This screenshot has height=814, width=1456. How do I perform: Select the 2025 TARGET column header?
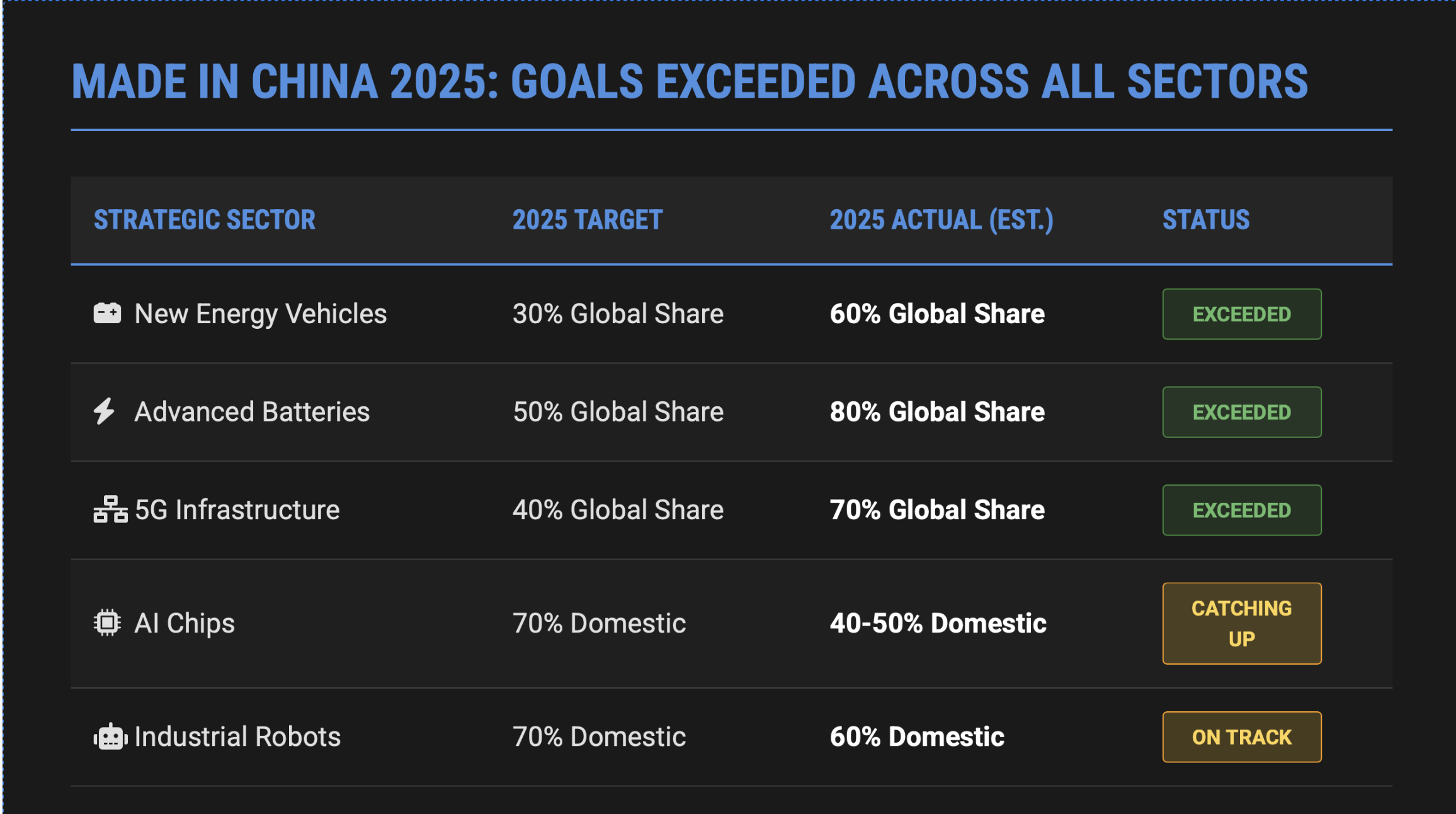pyautogui.click(x=587, y=220)
